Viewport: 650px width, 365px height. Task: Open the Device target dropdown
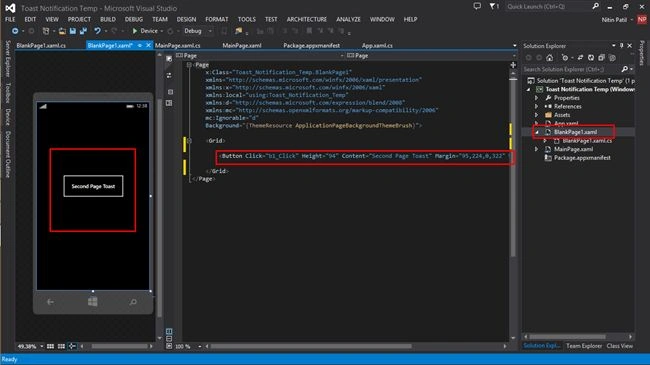[162, 31]
